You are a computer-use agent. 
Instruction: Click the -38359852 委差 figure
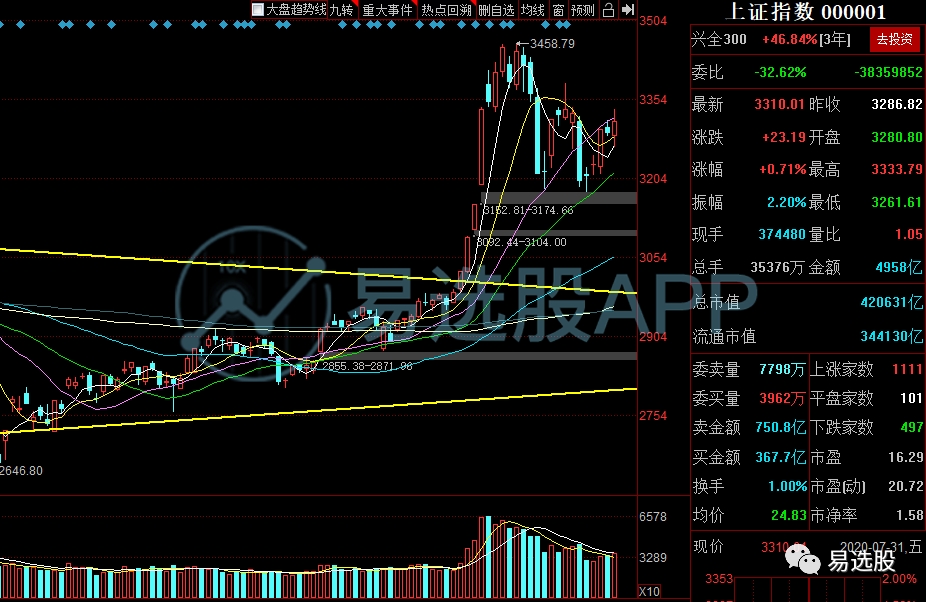pos(888,72)
